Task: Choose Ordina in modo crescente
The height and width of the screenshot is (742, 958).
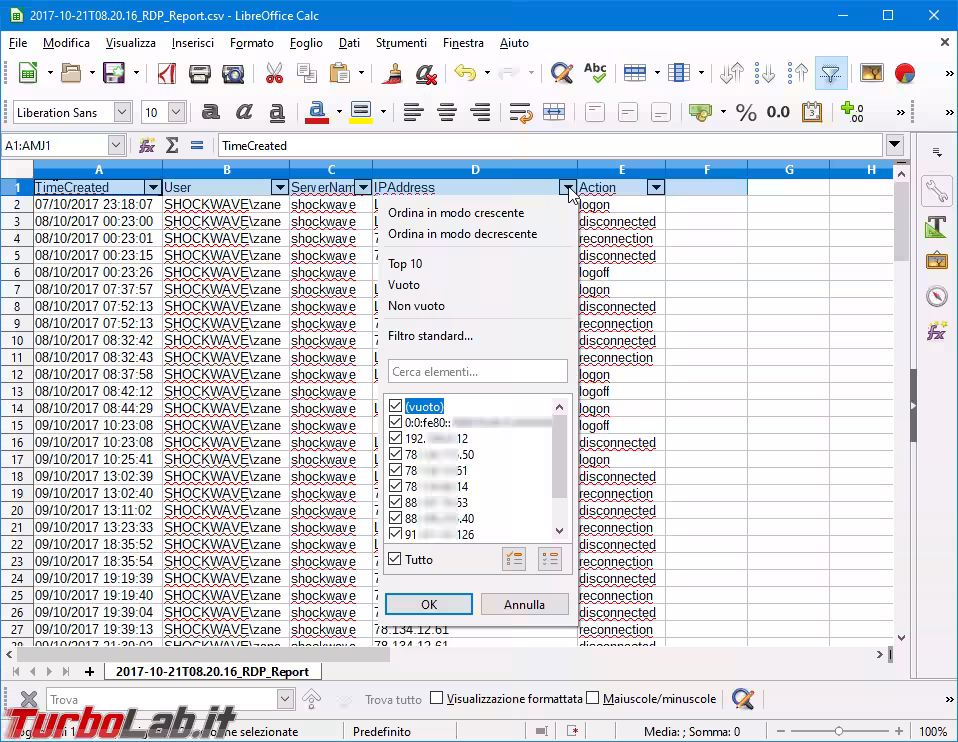Action: 456,213
